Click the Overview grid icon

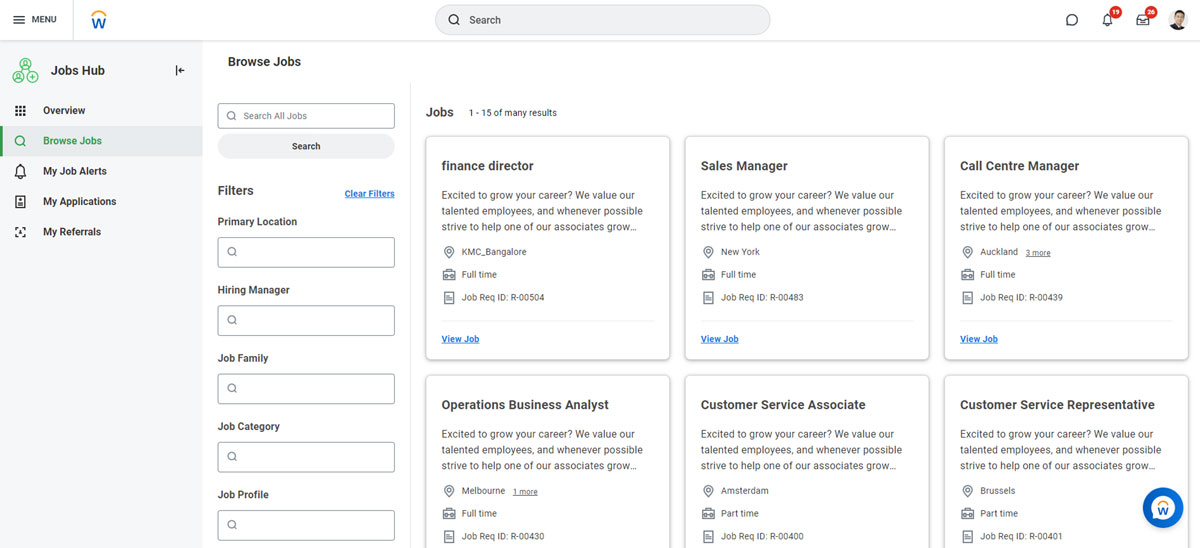tap(20, 111)
